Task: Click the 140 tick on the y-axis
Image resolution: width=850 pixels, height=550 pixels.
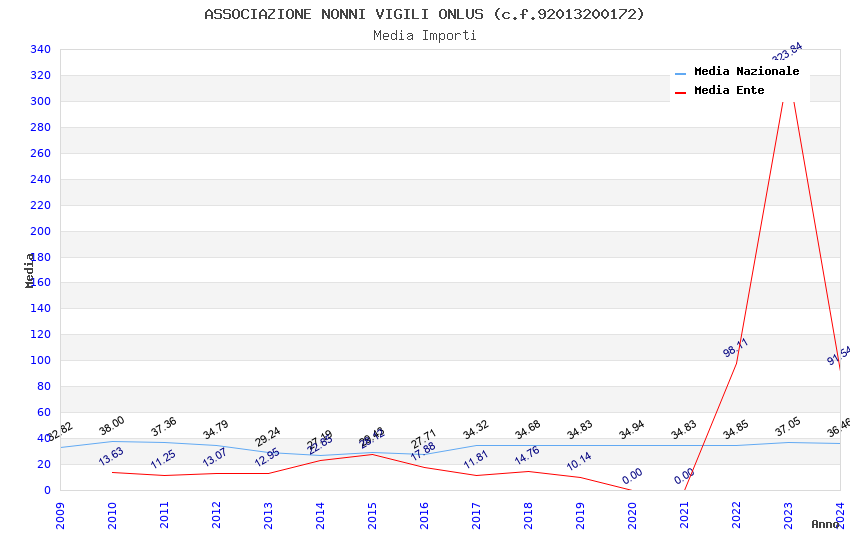Action: pos(41,308)
